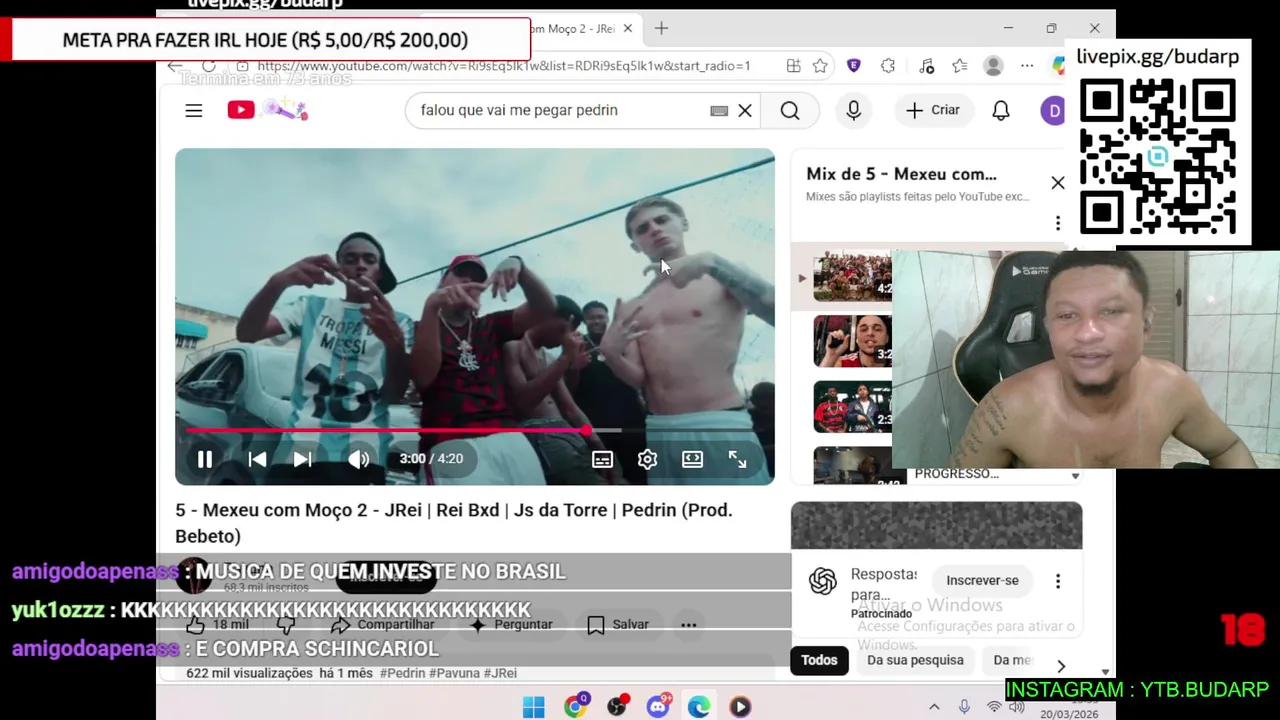Play the second mix video thumbnail
The image size is (1280, 720).
tap(852, 341)
